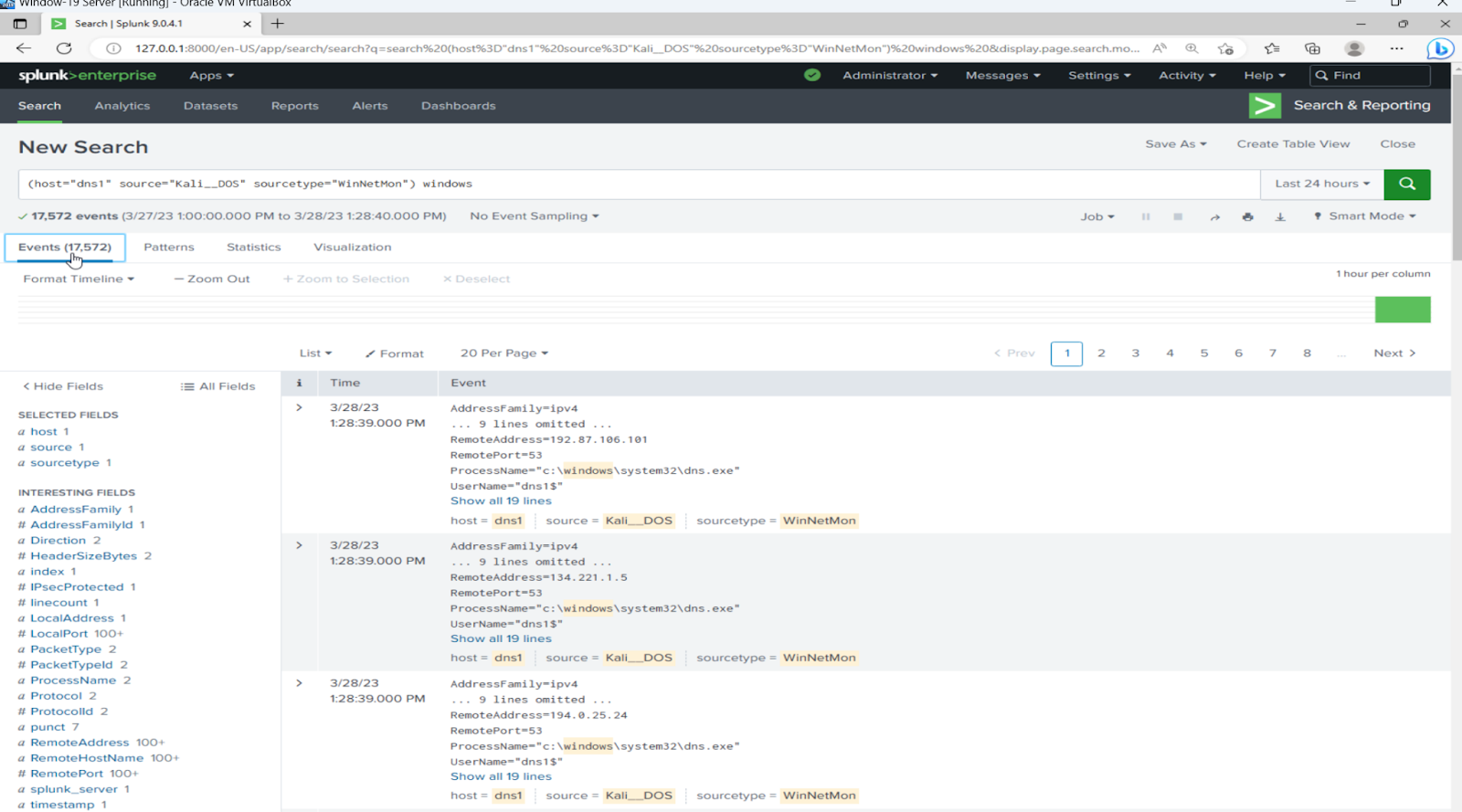Click the search query input field
The width and height of the screenshot is (1462, 812).
(639, 184)
